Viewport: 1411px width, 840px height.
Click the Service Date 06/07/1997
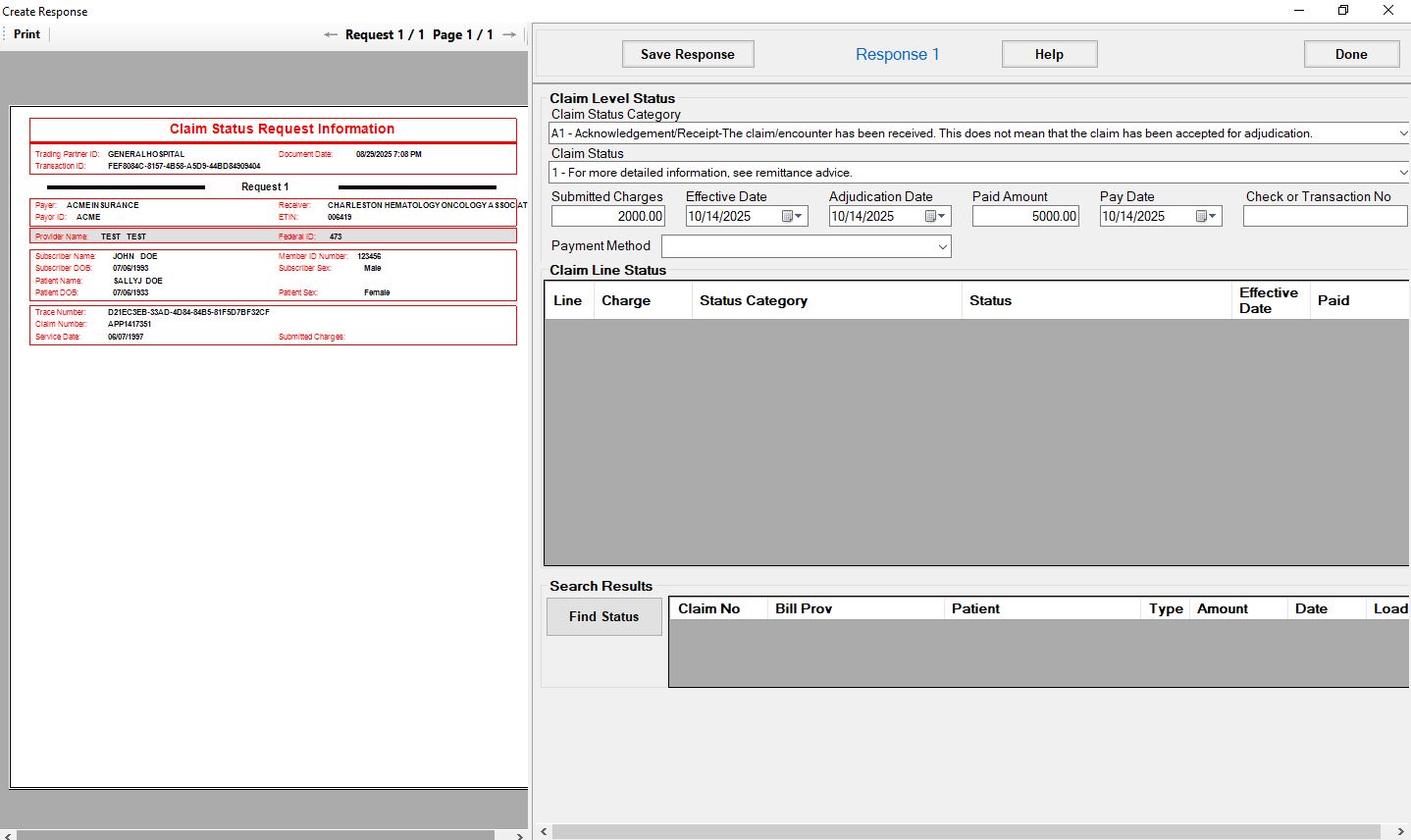tap(126, 337)
